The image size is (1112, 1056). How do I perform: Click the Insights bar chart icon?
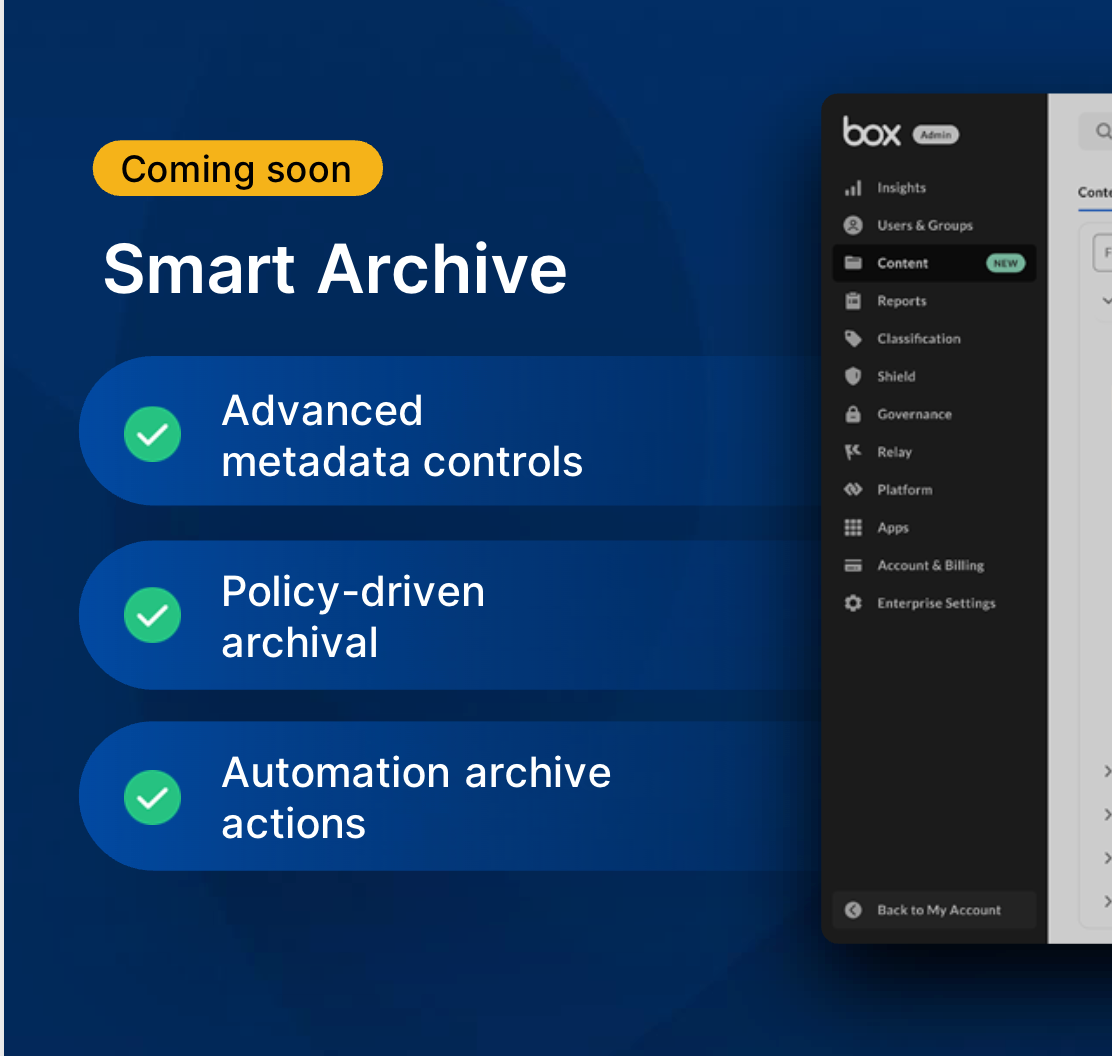click(853, 188)
